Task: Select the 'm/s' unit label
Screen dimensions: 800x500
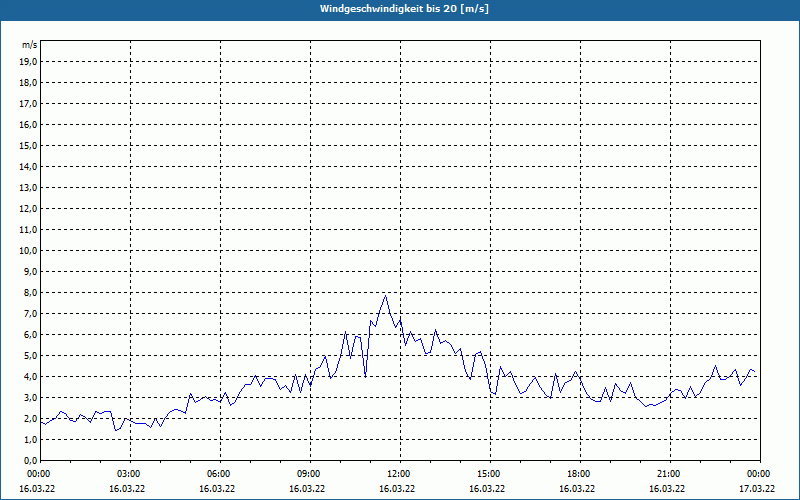Action: point(30,45)
